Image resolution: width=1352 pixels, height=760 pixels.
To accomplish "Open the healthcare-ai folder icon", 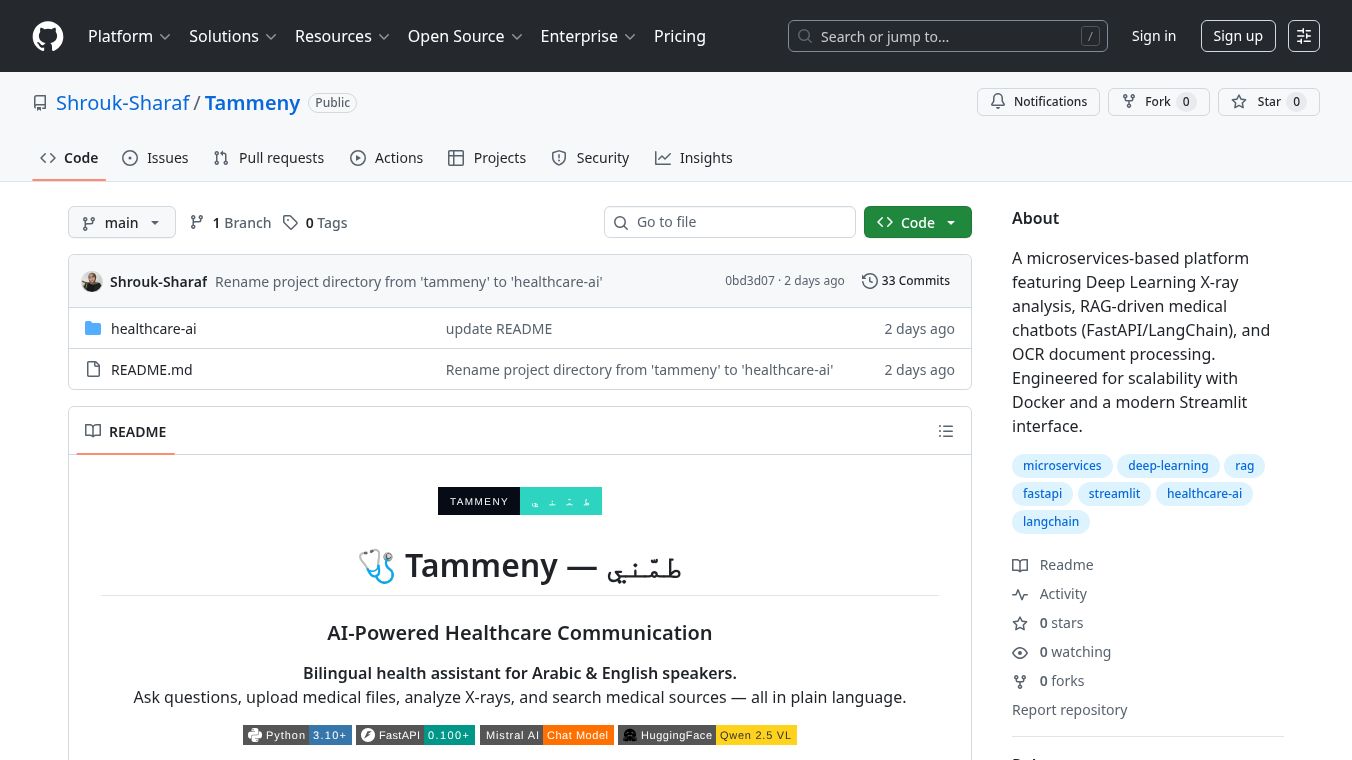I will pos(93,328).
